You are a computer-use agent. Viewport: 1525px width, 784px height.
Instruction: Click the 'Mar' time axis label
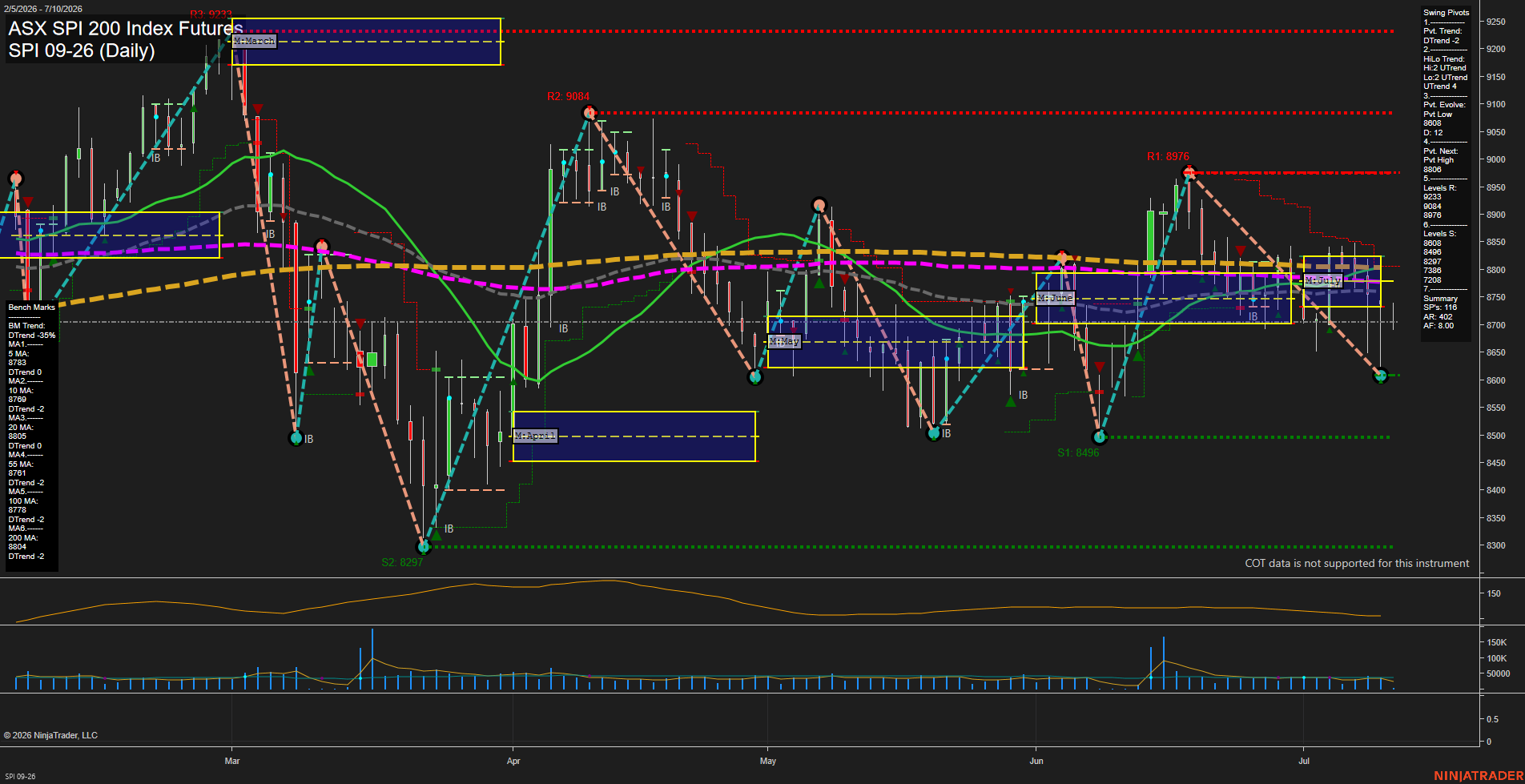pyautogui.click(x=232, y=761)
